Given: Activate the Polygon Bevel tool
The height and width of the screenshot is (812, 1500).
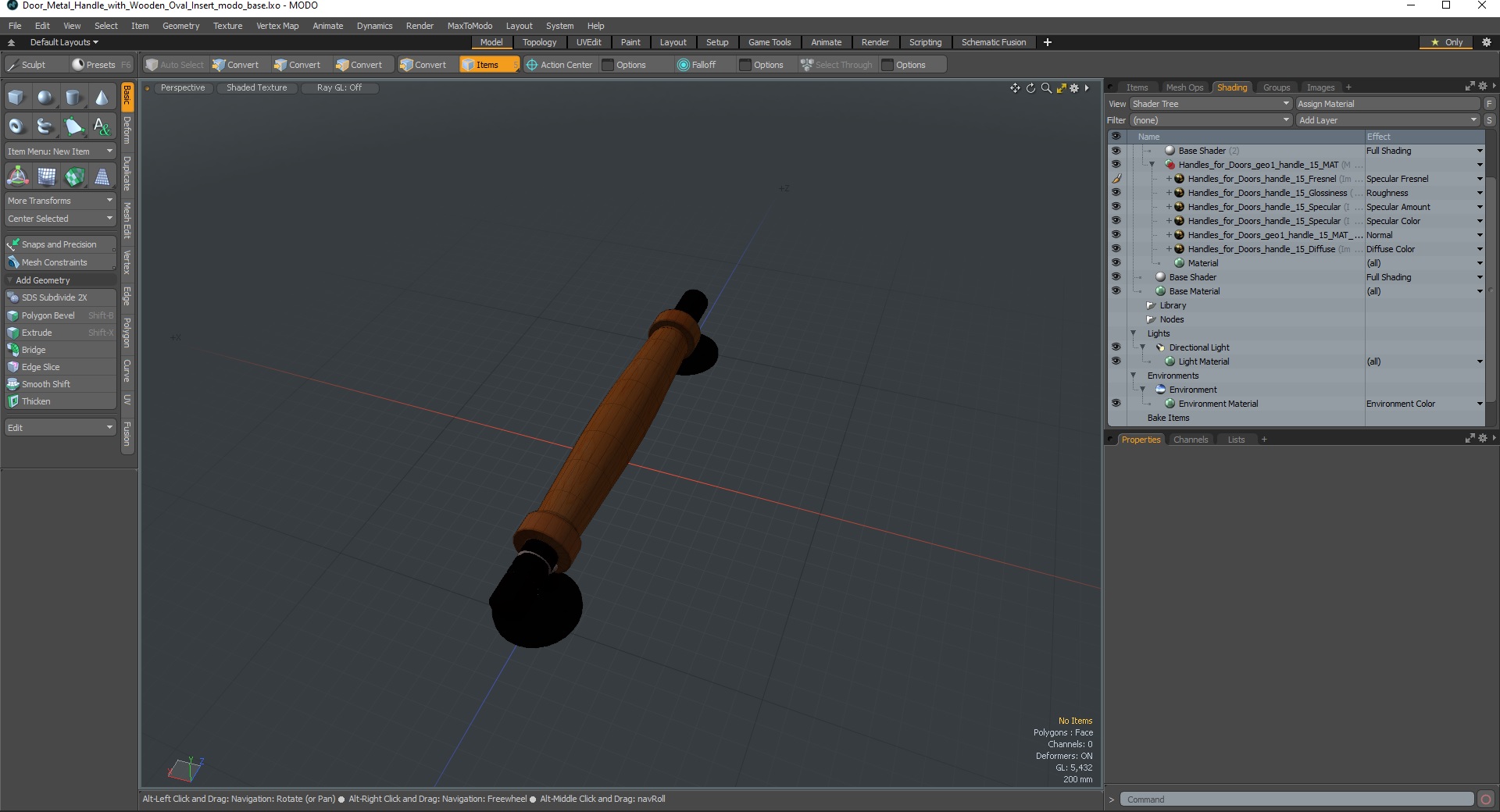Looking at the screenshot, I should coord(60,315).
